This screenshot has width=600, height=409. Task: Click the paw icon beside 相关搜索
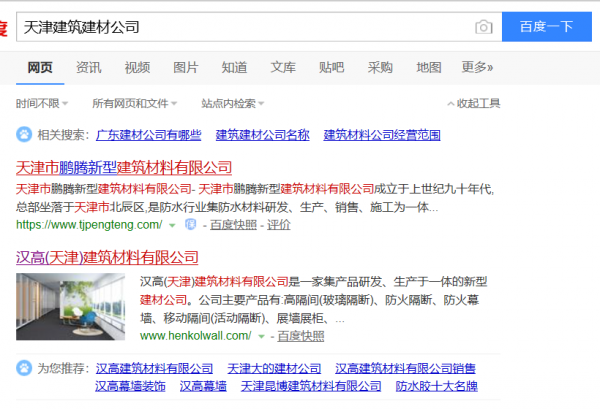click(24, 135)
